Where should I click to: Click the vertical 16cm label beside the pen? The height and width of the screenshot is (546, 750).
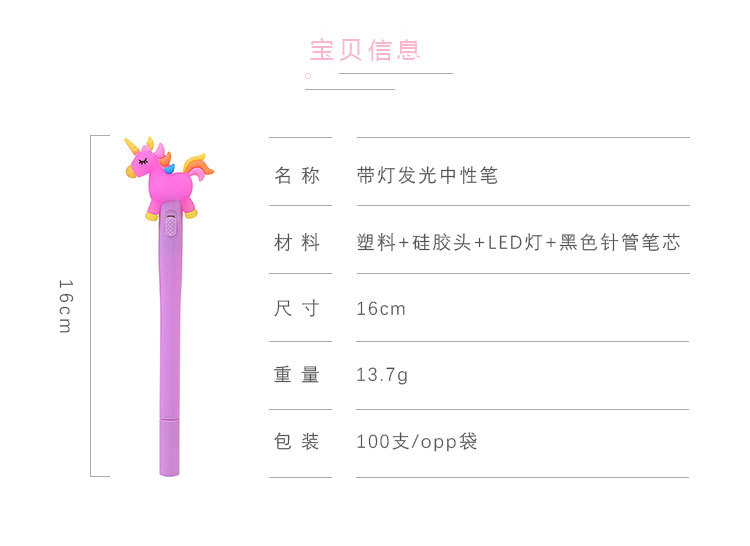coord(64,306)
